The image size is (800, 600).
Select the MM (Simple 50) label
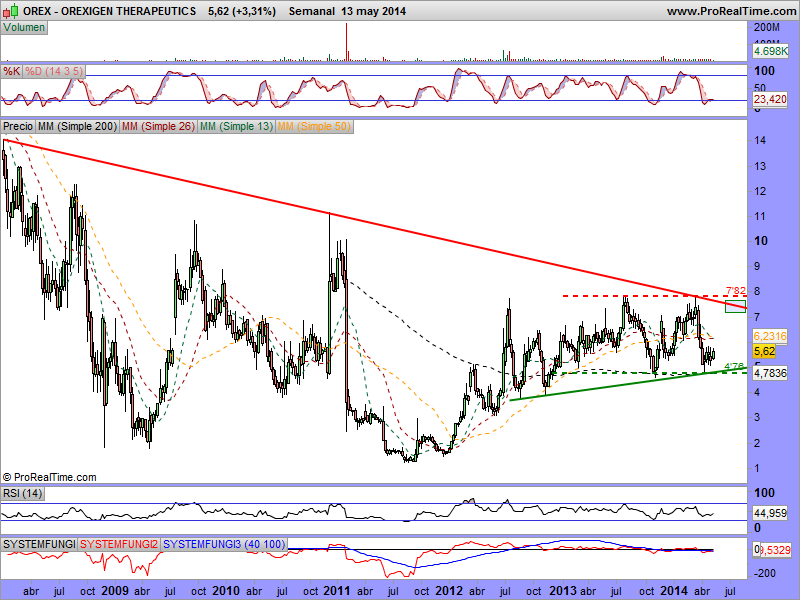coord(314,126)
